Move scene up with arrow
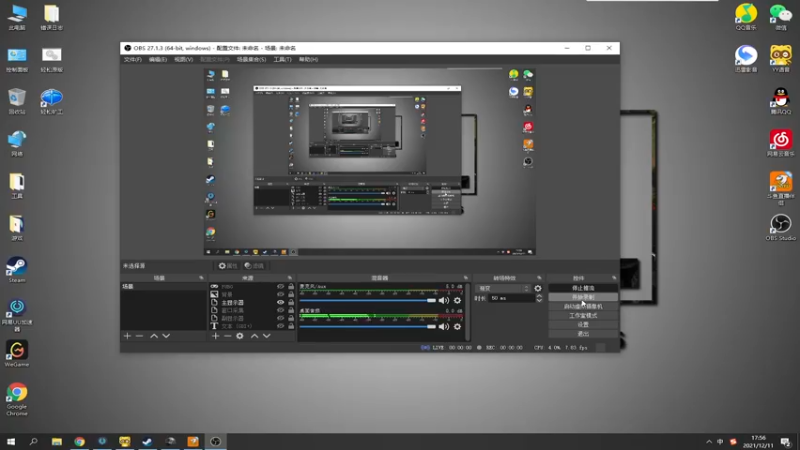This screenshot has height=450, width=800. click(x=154, y=336)
